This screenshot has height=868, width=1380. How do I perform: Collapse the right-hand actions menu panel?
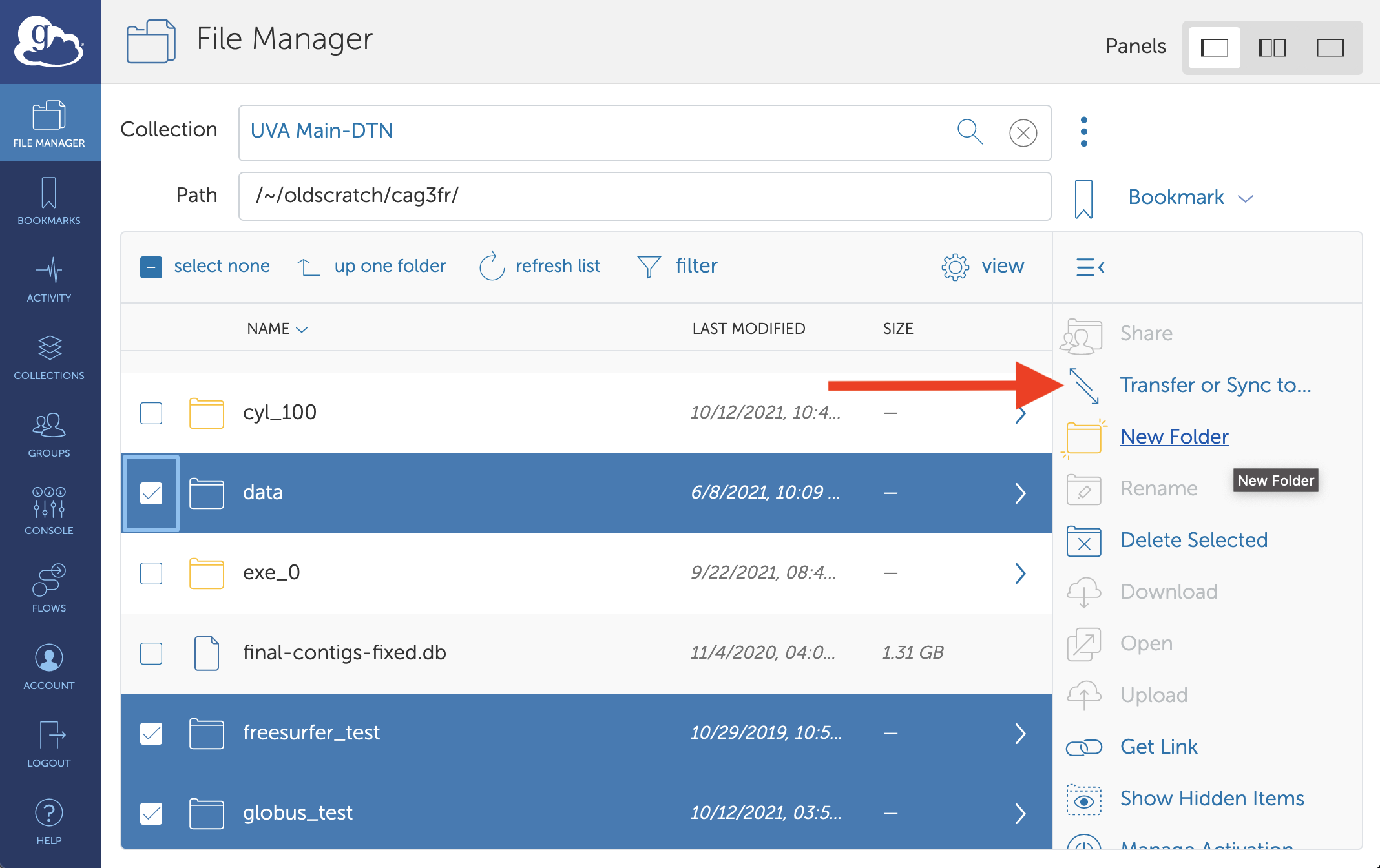(1090, 267)
